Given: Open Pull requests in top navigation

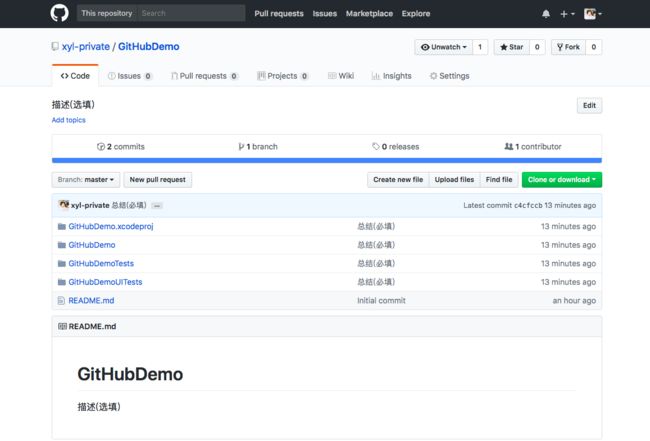Looking at the screenshot, I should pos(279,13).
